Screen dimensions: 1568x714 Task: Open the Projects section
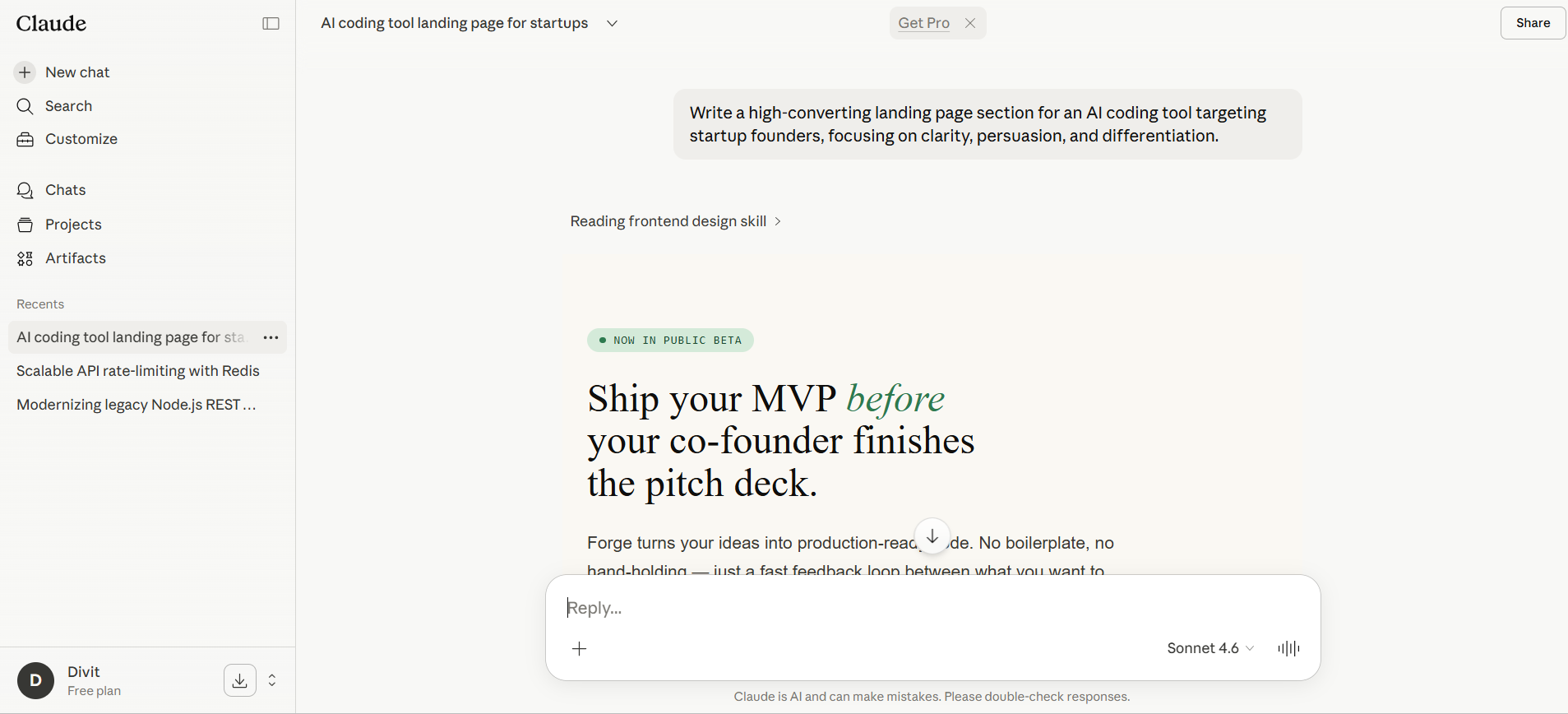pyautogui.click(x=73, y=225)
